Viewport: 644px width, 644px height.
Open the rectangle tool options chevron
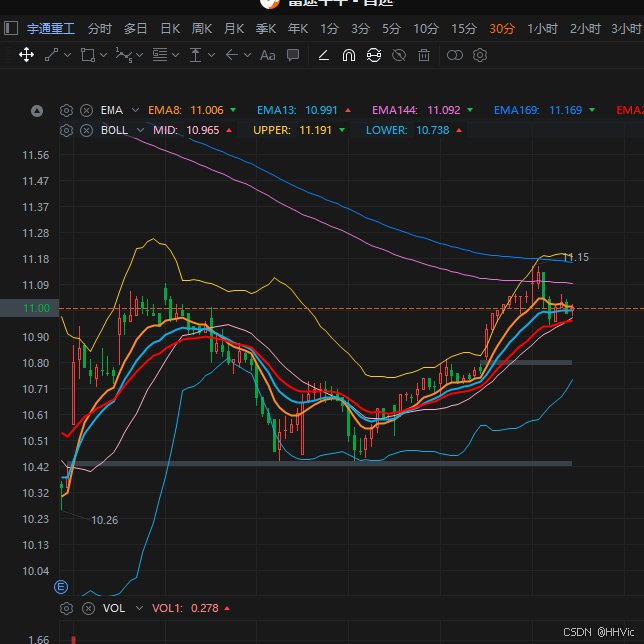[104, 55]
